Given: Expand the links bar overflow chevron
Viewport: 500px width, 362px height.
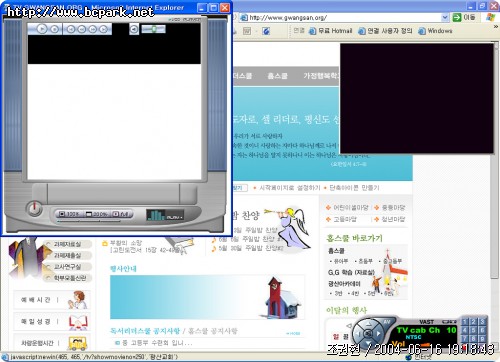Looking at the screenshot, I should [495, 26].
